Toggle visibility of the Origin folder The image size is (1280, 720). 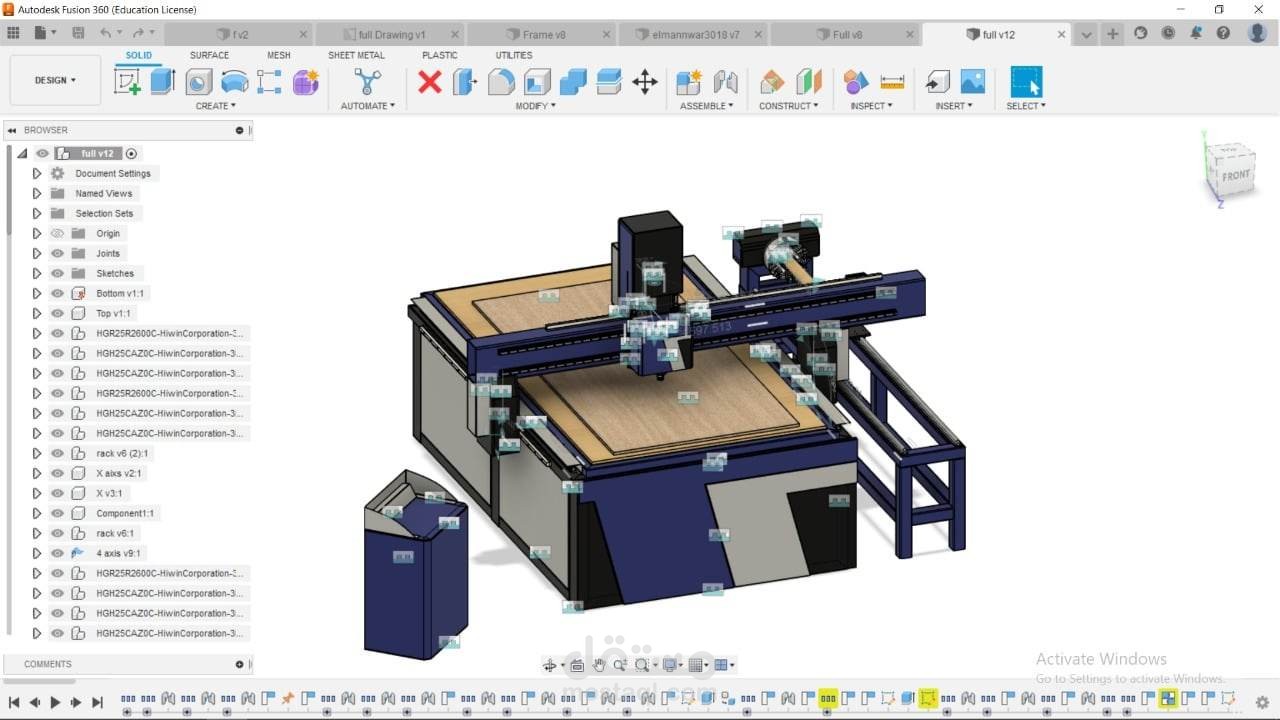[x=56, y=233]
